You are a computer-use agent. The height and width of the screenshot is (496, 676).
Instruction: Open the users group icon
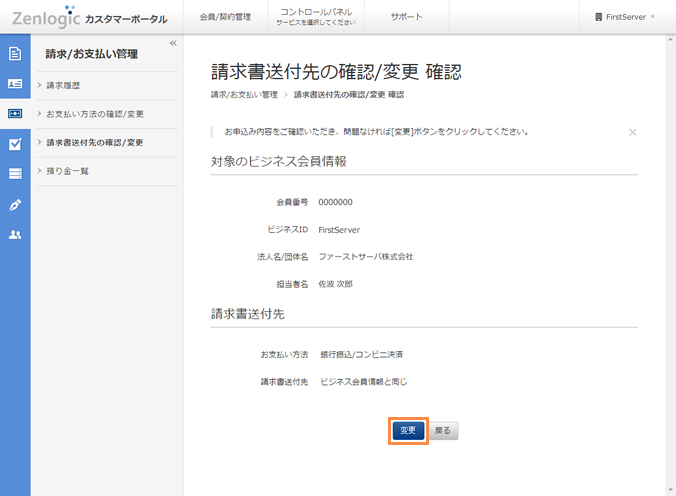(x=15, y=234)
